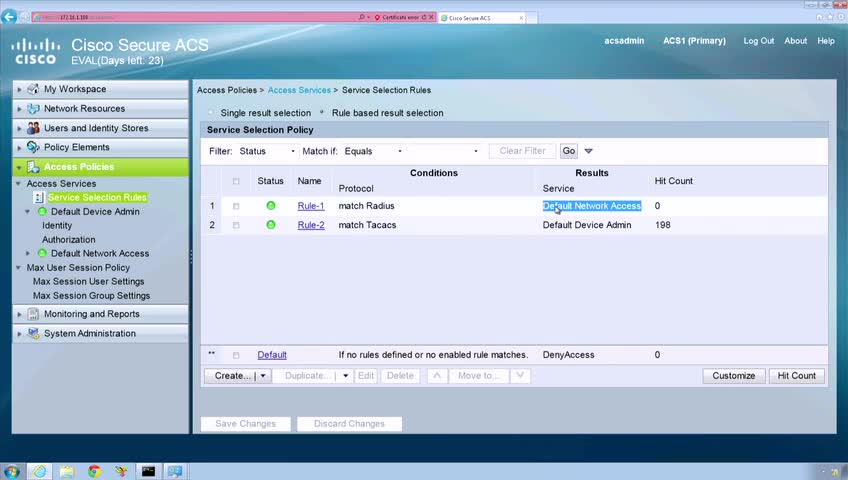This screenshot has height=480, width=848.
Task: Click the Network Resources icon
Action: tap(33, 109)
